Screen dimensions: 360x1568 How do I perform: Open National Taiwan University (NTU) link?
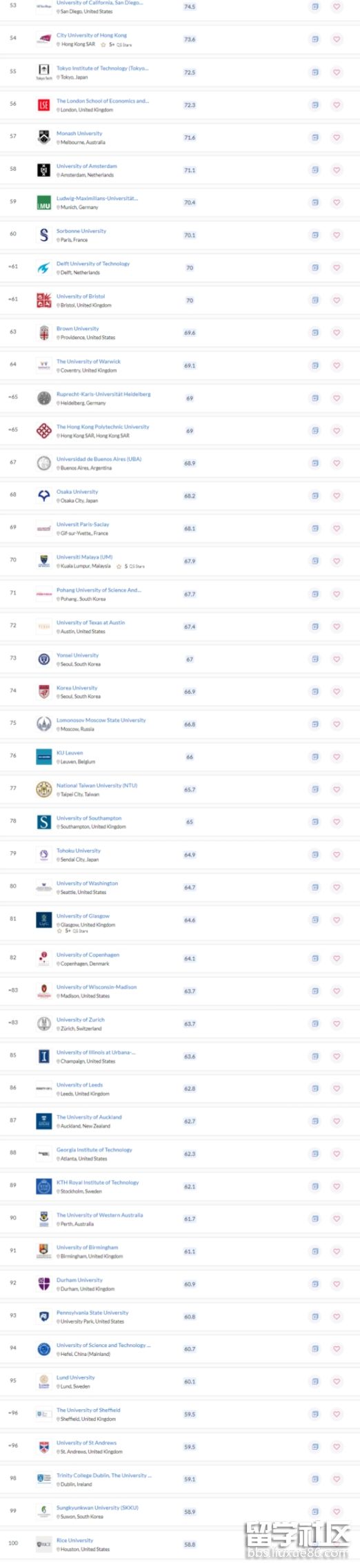97,786
